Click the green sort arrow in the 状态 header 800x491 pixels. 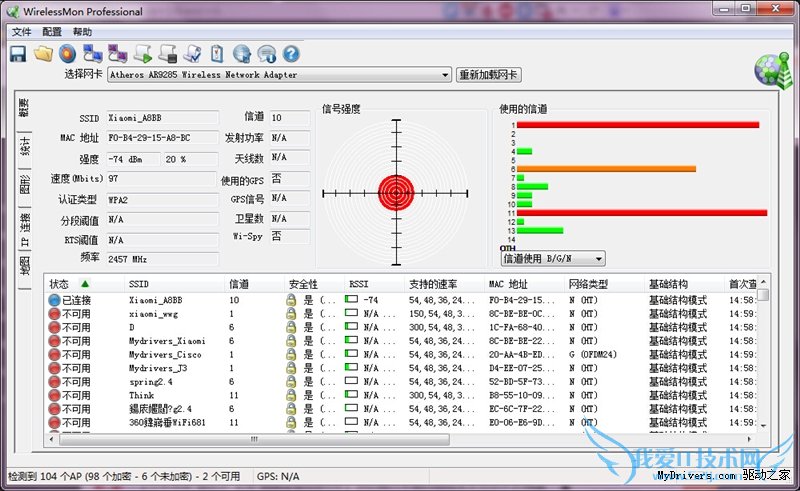click(x=85, y=283)
